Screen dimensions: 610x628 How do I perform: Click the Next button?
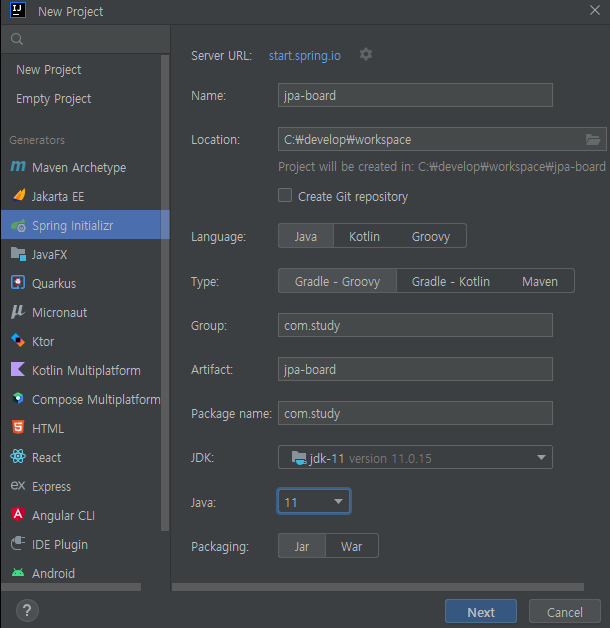pyautogui.click(x=481, y=611)
